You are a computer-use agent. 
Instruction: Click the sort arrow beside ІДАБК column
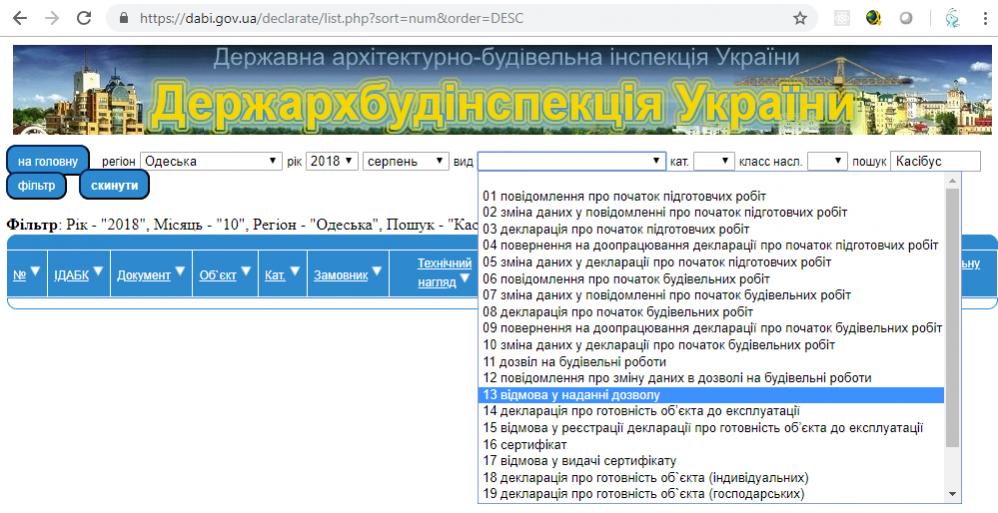coord(97,271)
